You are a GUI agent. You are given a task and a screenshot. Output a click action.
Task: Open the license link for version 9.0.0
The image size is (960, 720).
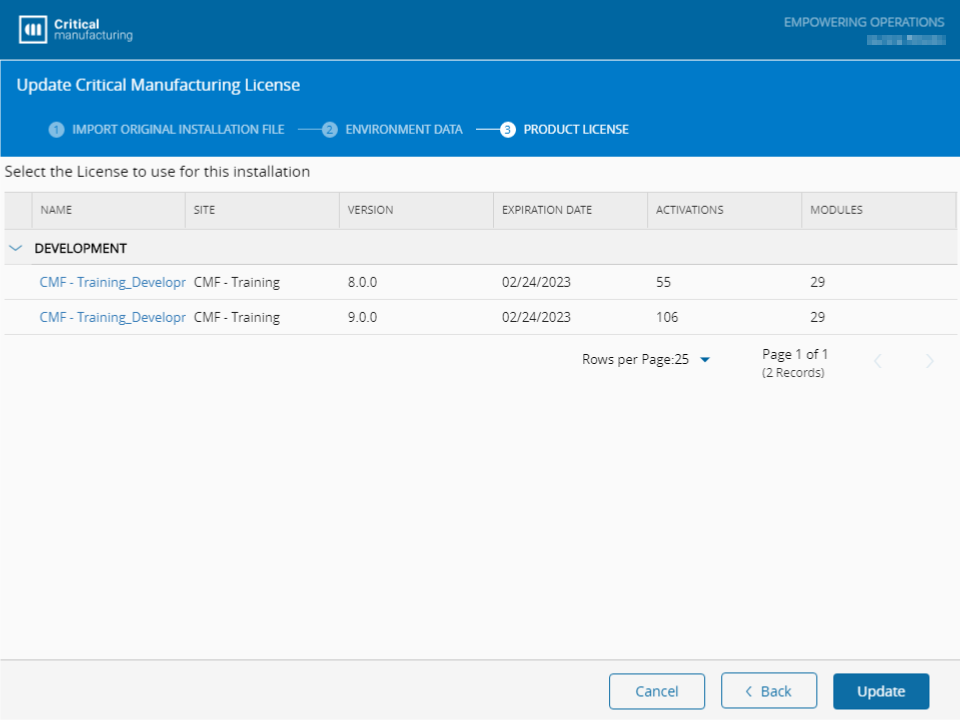click(112, 318)
